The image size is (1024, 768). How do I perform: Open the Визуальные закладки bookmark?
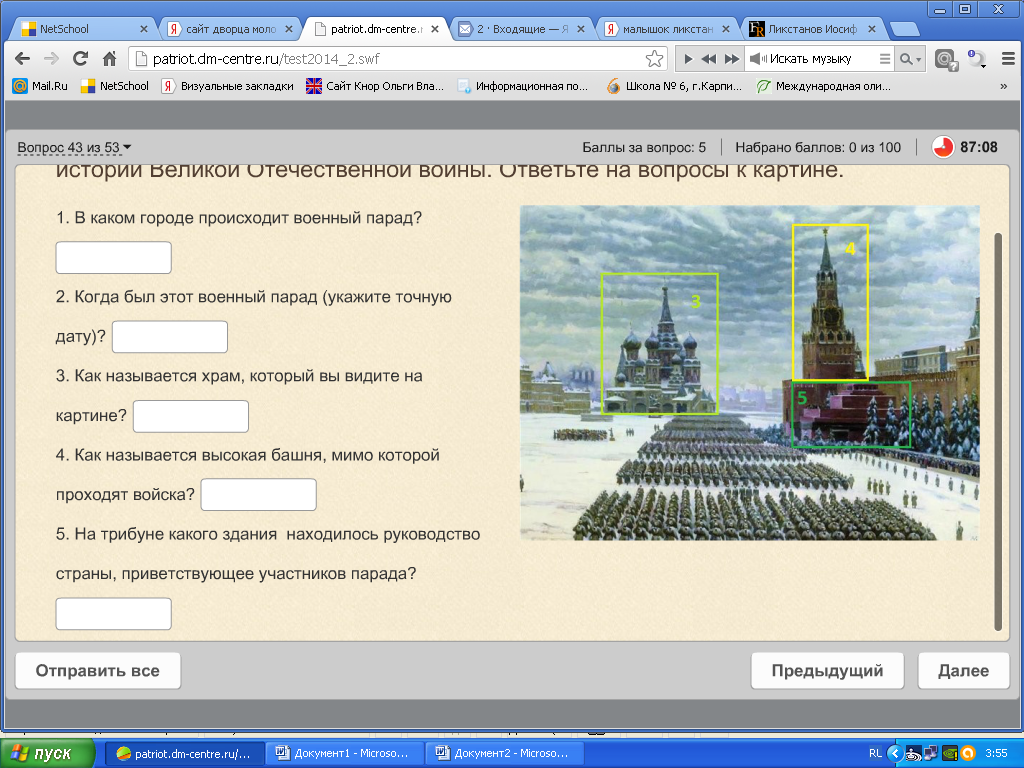click(227, 86)
